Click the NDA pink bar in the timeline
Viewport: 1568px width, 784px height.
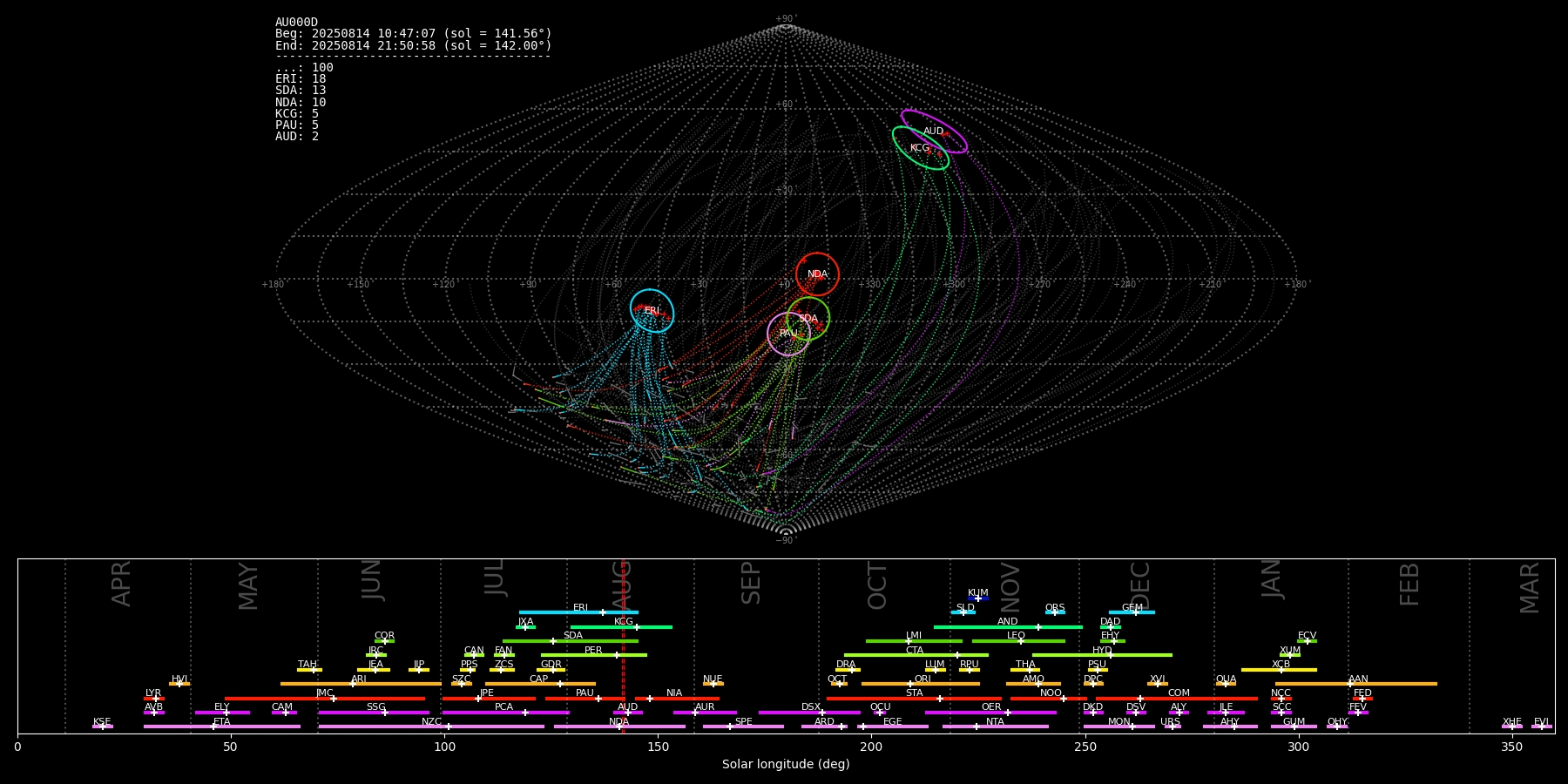(619, 727)
